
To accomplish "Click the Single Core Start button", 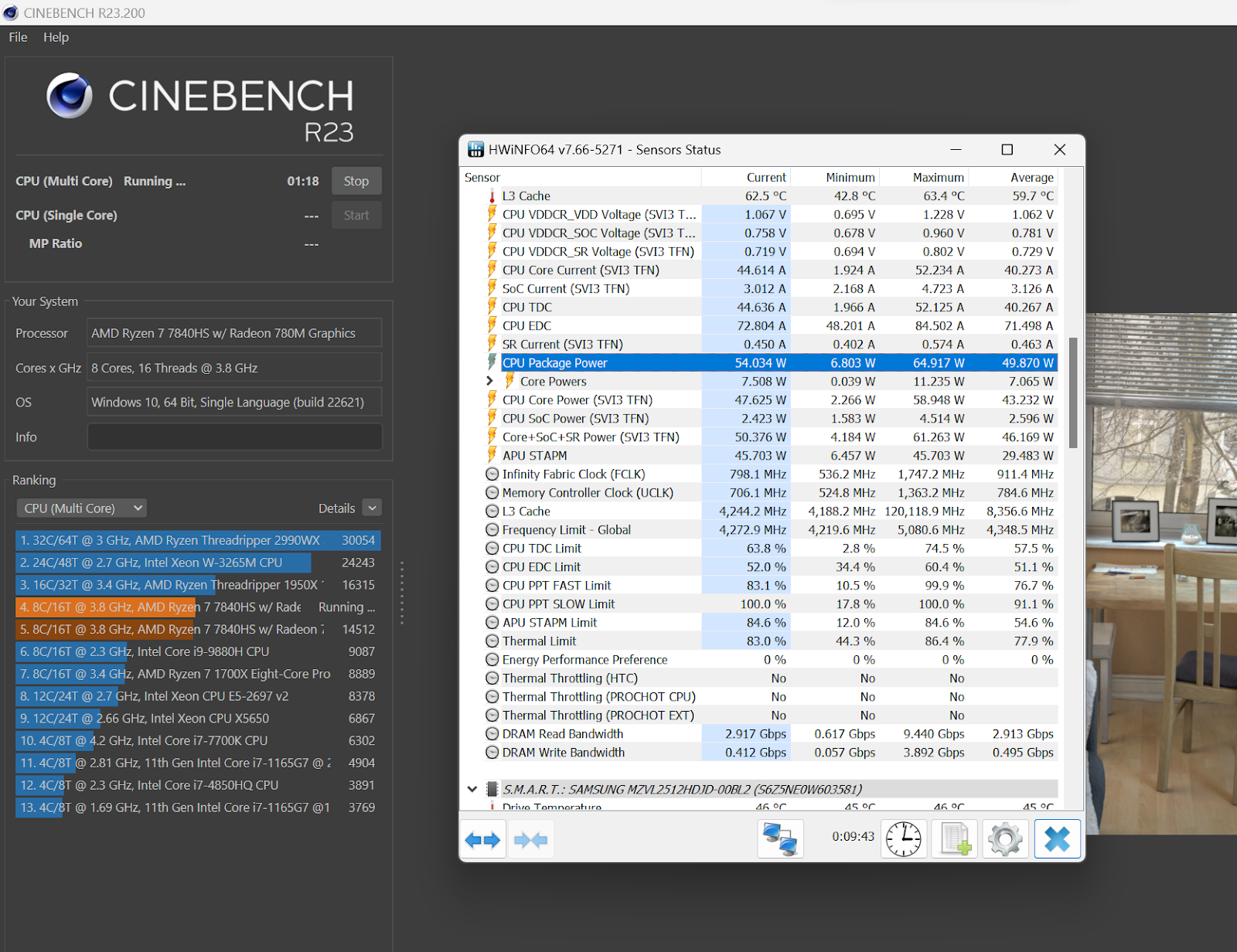I will (356, 216).
